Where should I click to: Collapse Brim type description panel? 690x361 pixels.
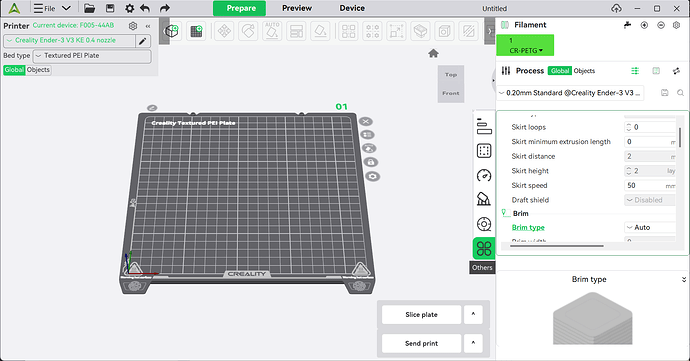click(683, 280)
